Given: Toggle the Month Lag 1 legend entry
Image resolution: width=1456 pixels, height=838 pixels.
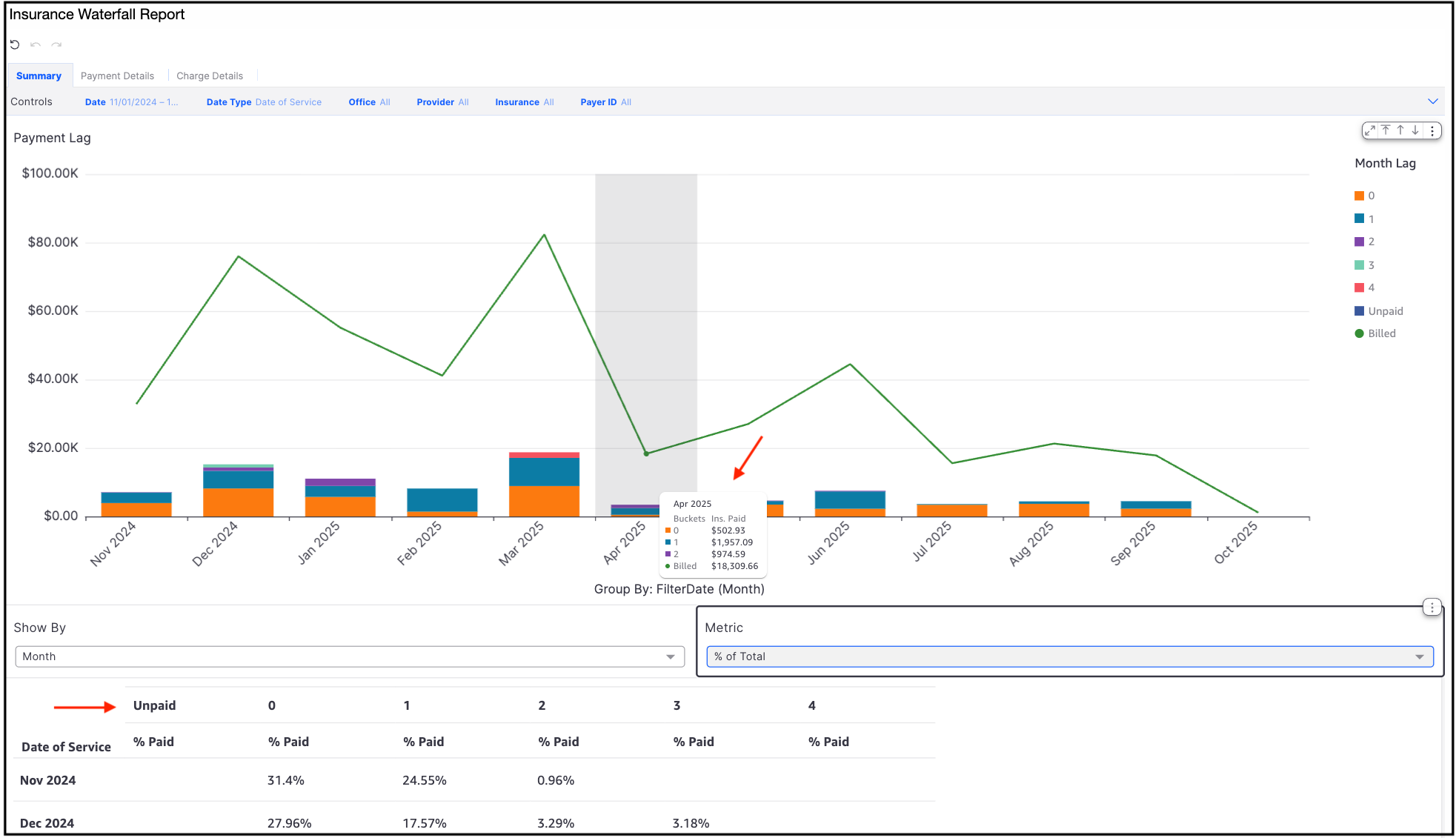Looking at the screenshot, I should coord(1370,219).
